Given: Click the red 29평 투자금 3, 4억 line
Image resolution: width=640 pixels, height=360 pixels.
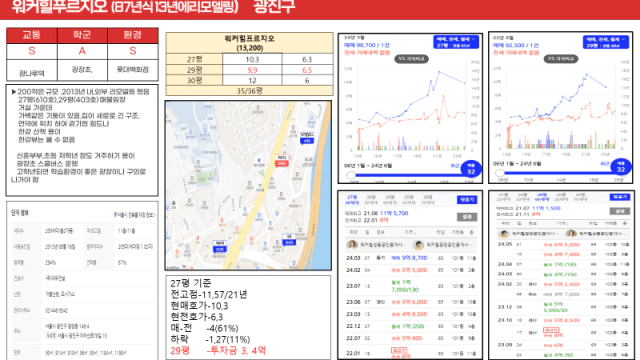Looking at the screenshot, I should pyautogui.click(x=218, y=350).
